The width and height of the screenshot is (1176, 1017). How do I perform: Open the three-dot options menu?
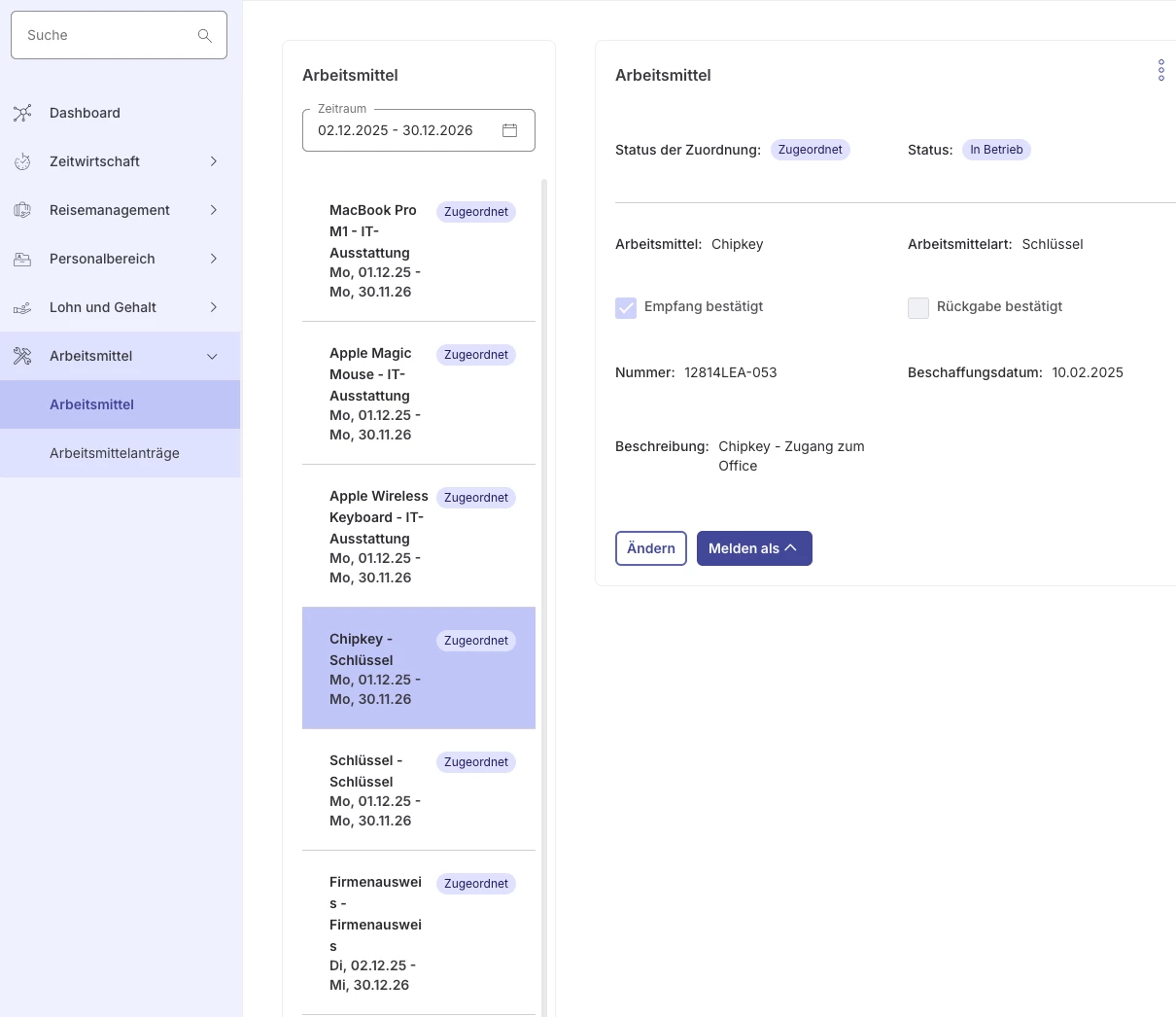tap(1161, 70)
